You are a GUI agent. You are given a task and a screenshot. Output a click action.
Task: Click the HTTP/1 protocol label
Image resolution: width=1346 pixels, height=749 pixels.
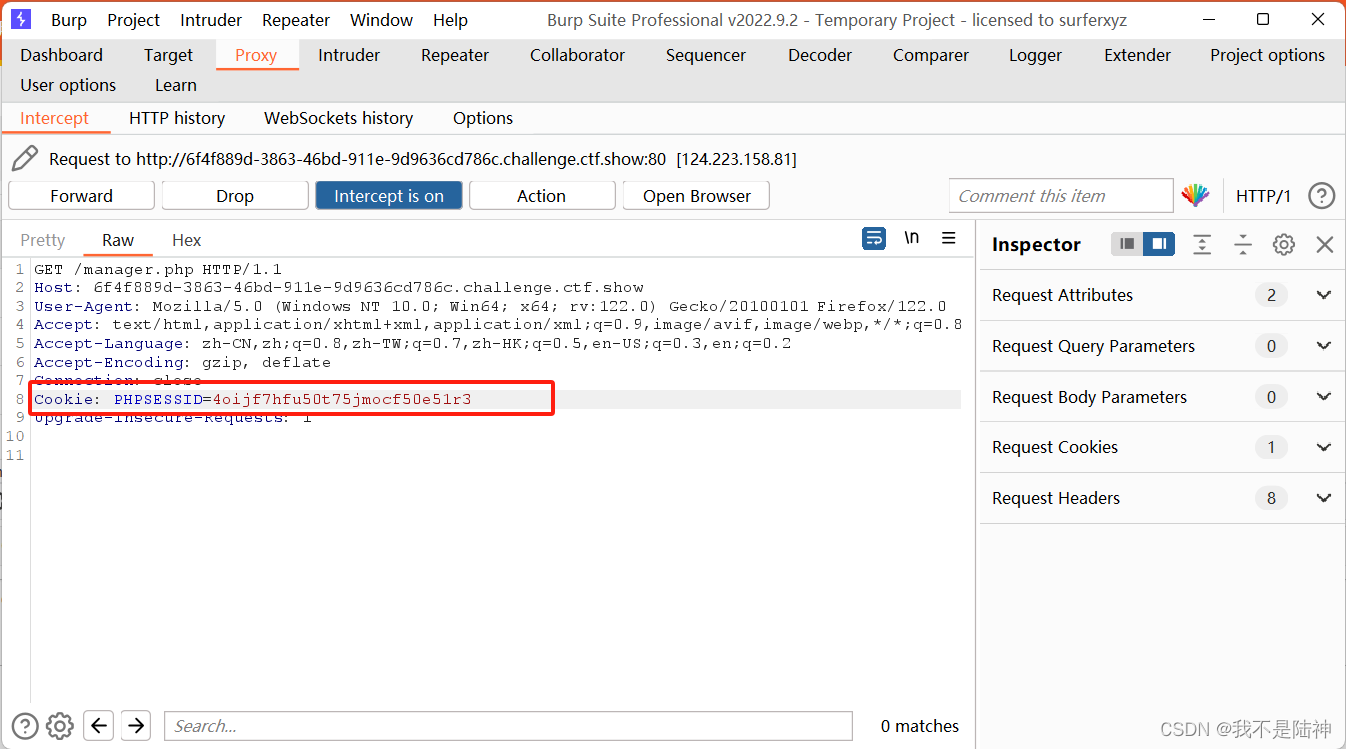click(x=1264, y=196)
